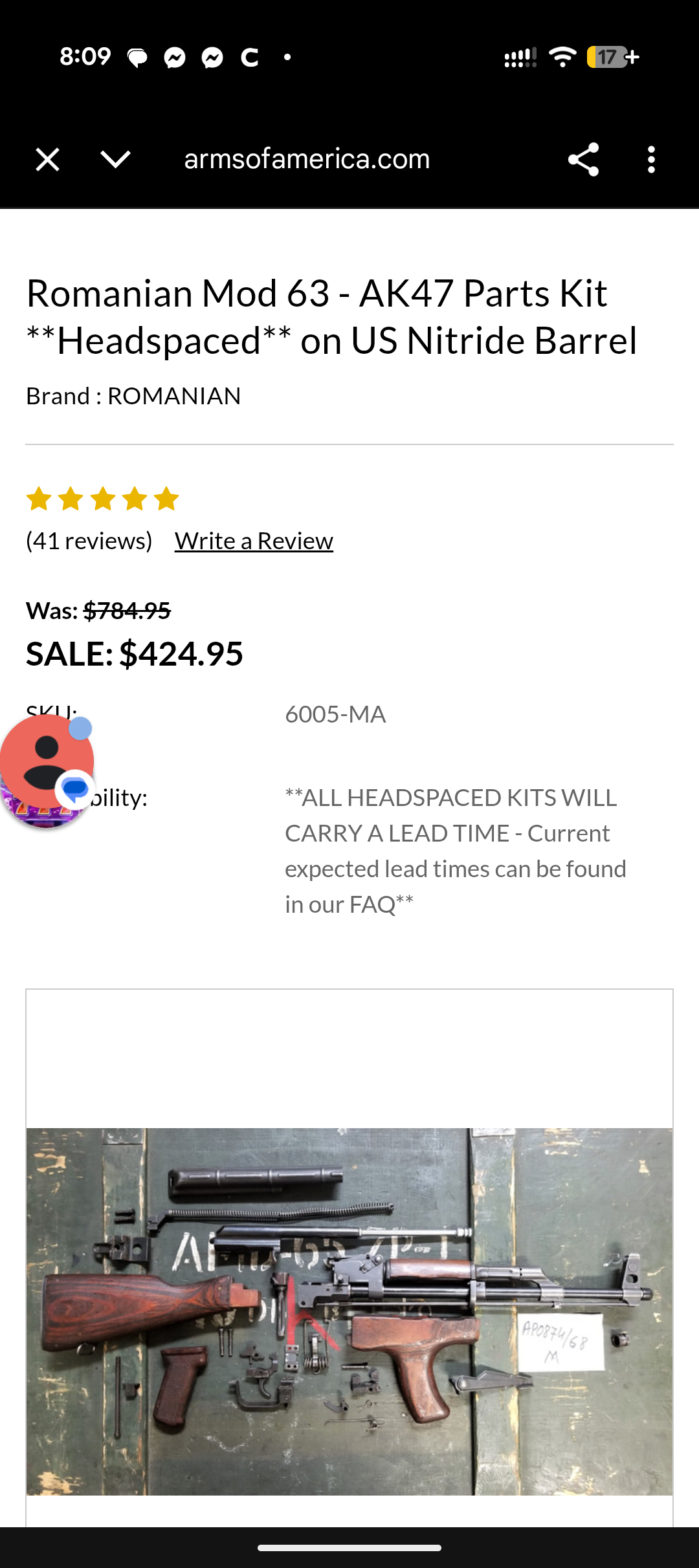Click the five-star rating row
Viewport: 699px width, 1568px height.
tap(102, 499)
